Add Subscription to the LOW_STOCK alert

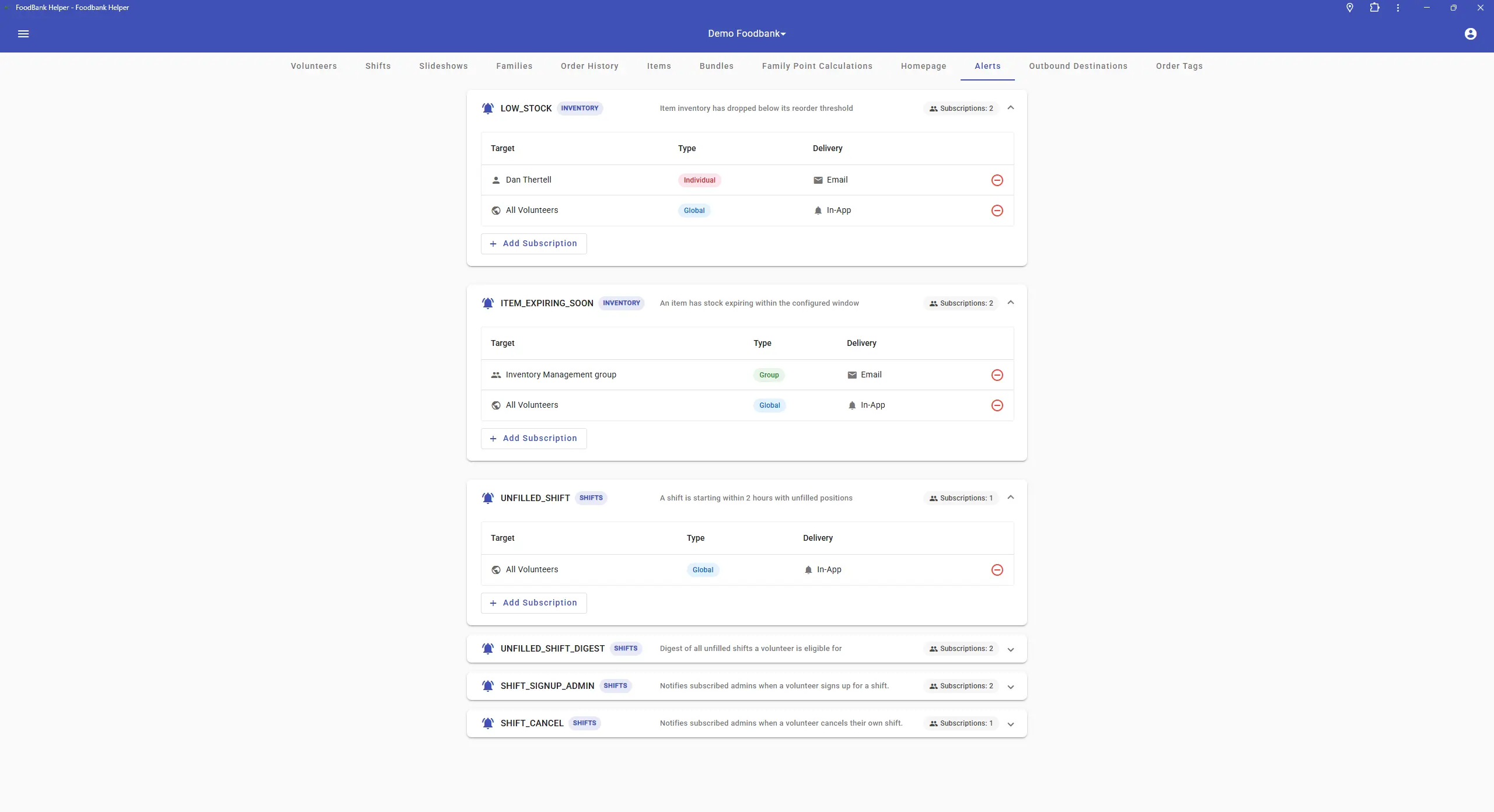point(533,244)
